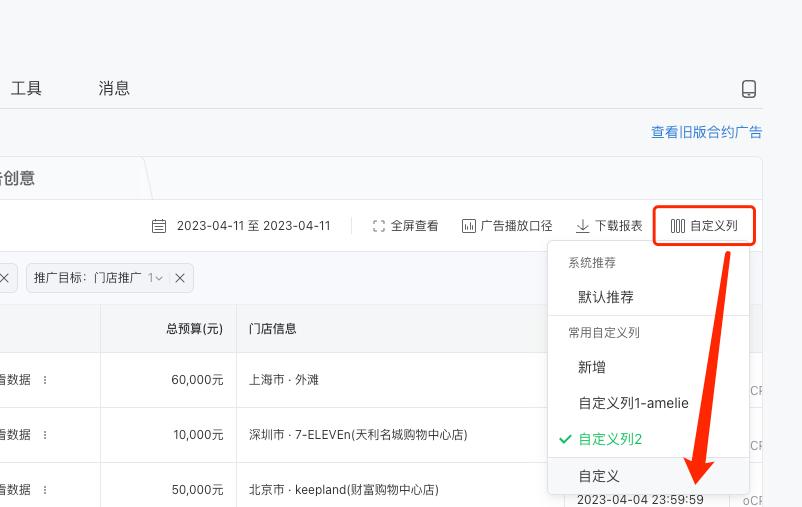Viewport: 802px width, 507px height.
Task: Click the 下载报表 download icon
Action: click(582, 226)
